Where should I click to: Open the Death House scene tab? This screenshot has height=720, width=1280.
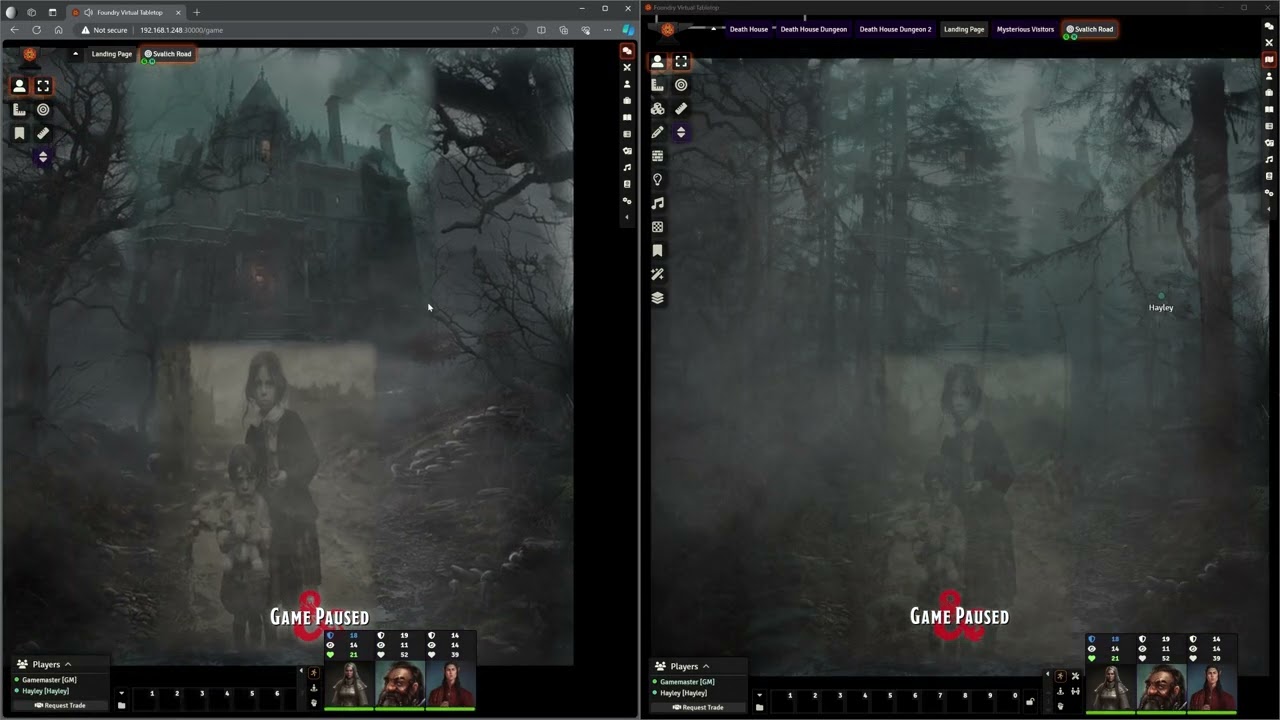click(x=749, y=29)
